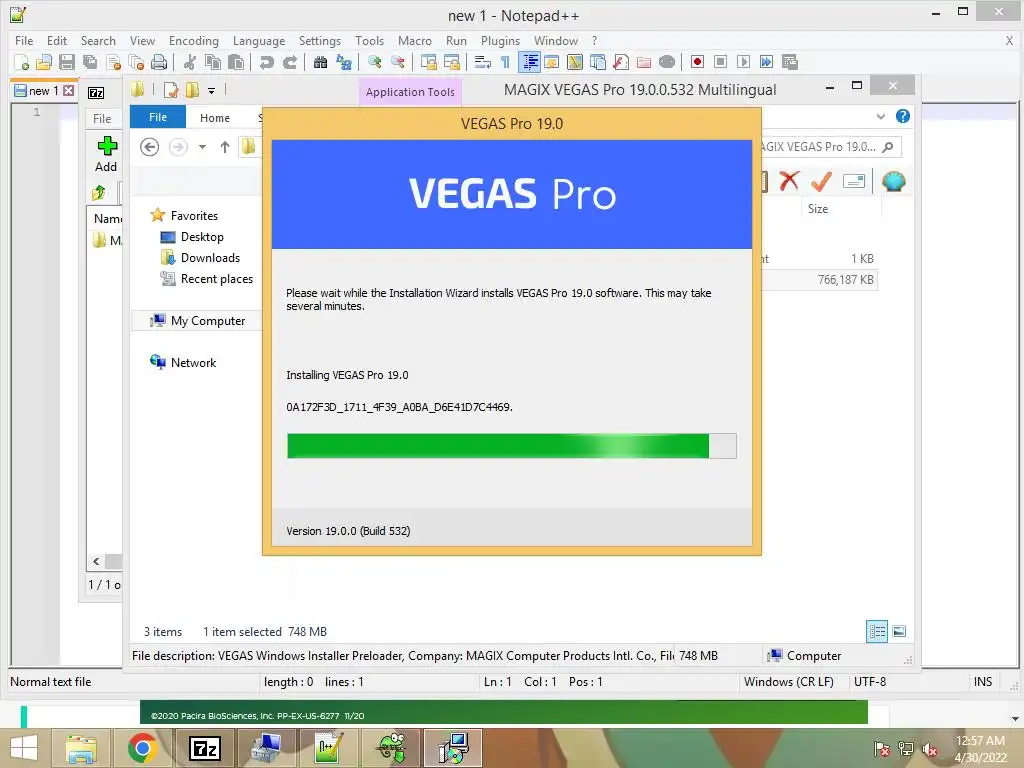Open the Encoding menu in Notepad++
Image resolution: width=1024 pixels, height=768 pixels.
coord(194,40)
